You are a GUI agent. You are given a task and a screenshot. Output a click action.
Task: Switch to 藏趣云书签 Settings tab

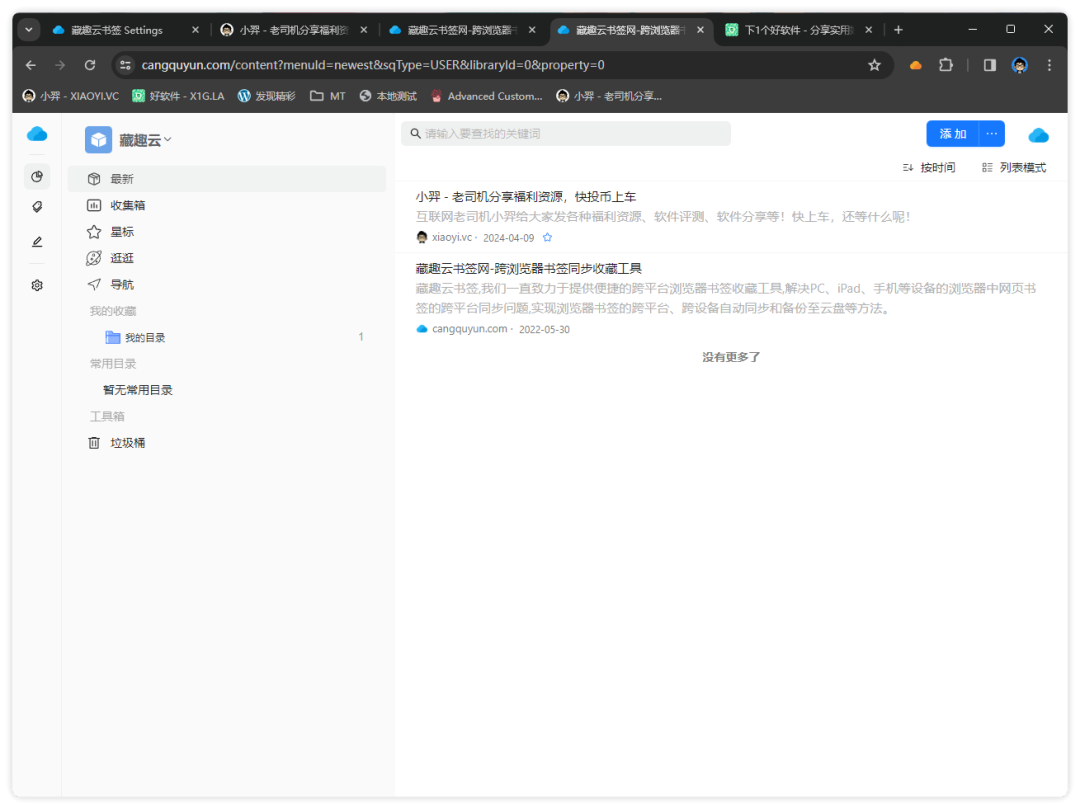pos(117,30)
